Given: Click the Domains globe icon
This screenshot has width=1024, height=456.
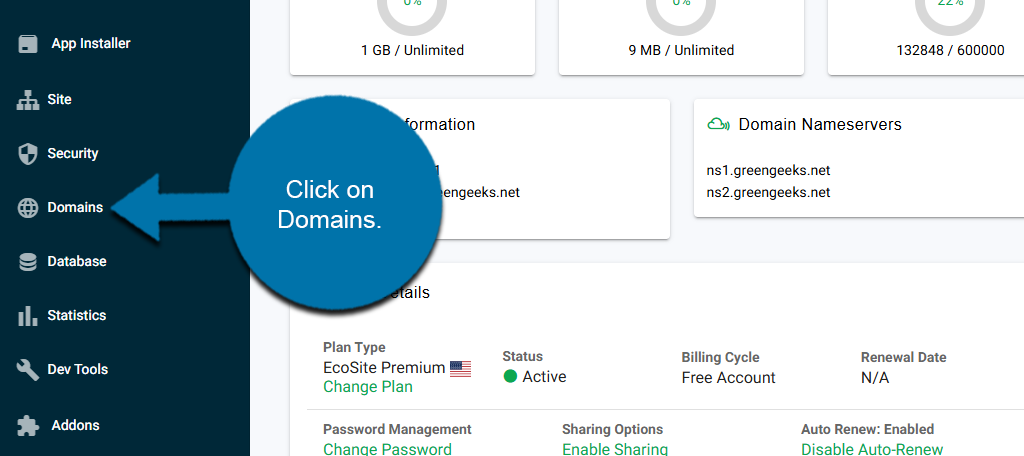Looking at the screenshot, I should 28,208.
